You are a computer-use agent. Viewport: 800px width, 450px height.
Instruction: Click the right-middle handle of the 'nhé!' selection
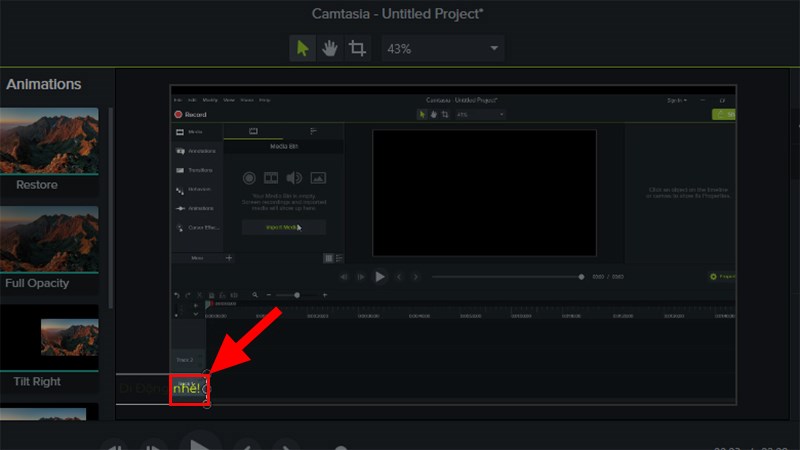206,389
